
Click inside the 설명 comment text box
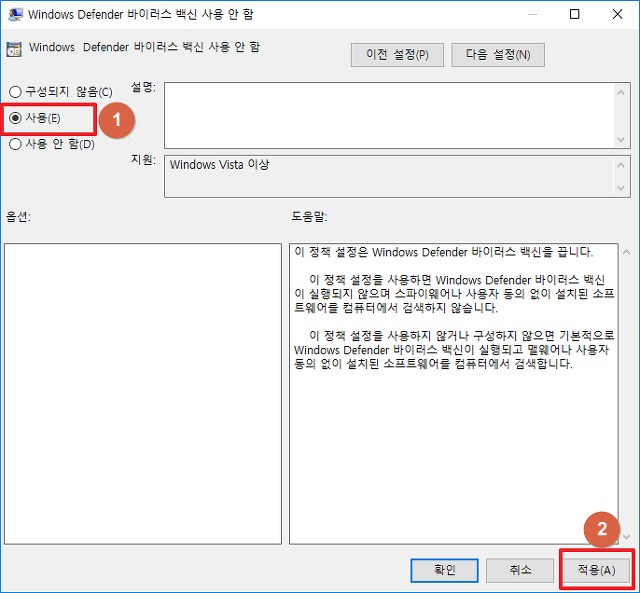click(x=390, y=115)
